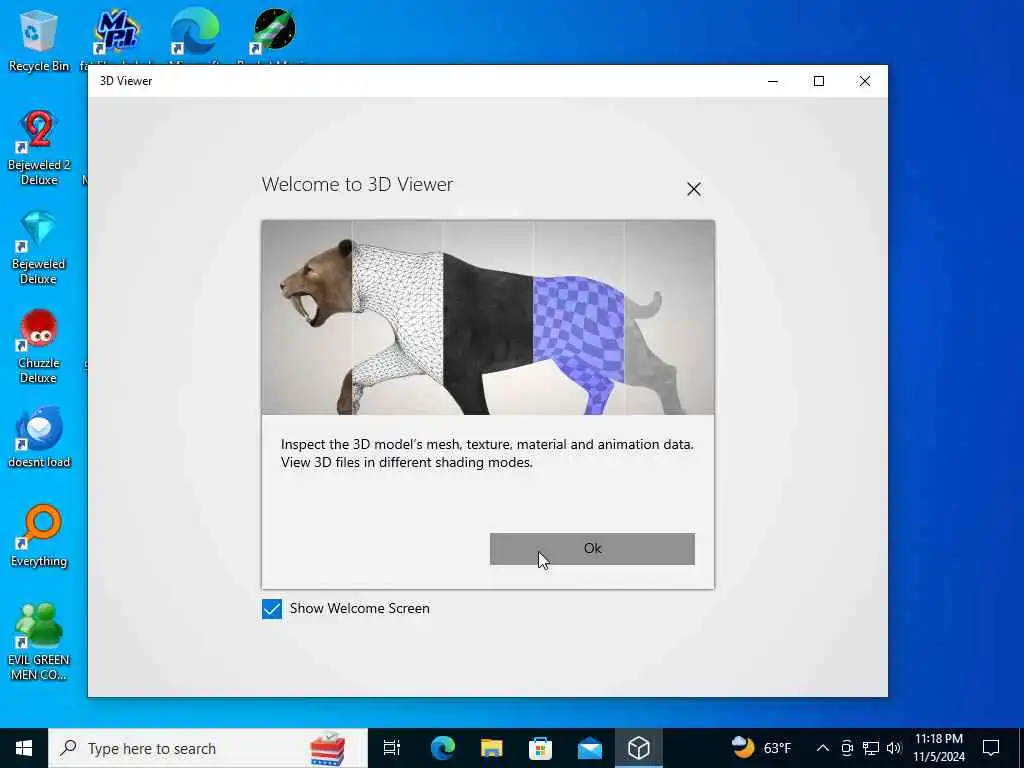The image size is (1024, 768).
Task: Click the saber-tooth cat model preview image
Action: point(488,317)
